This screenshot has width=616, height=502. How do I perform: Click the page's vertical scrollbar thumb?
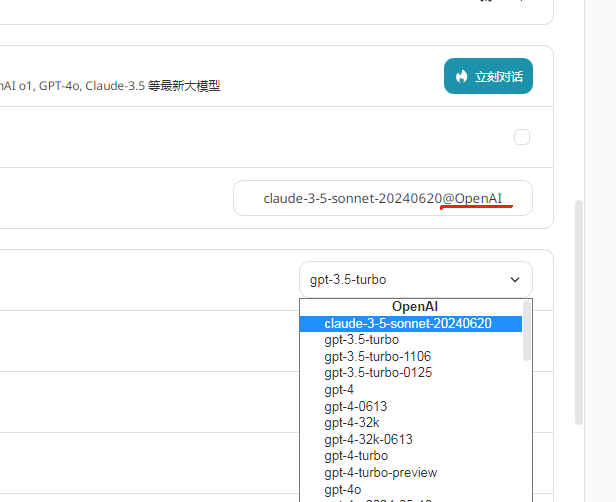pos(578,312)
